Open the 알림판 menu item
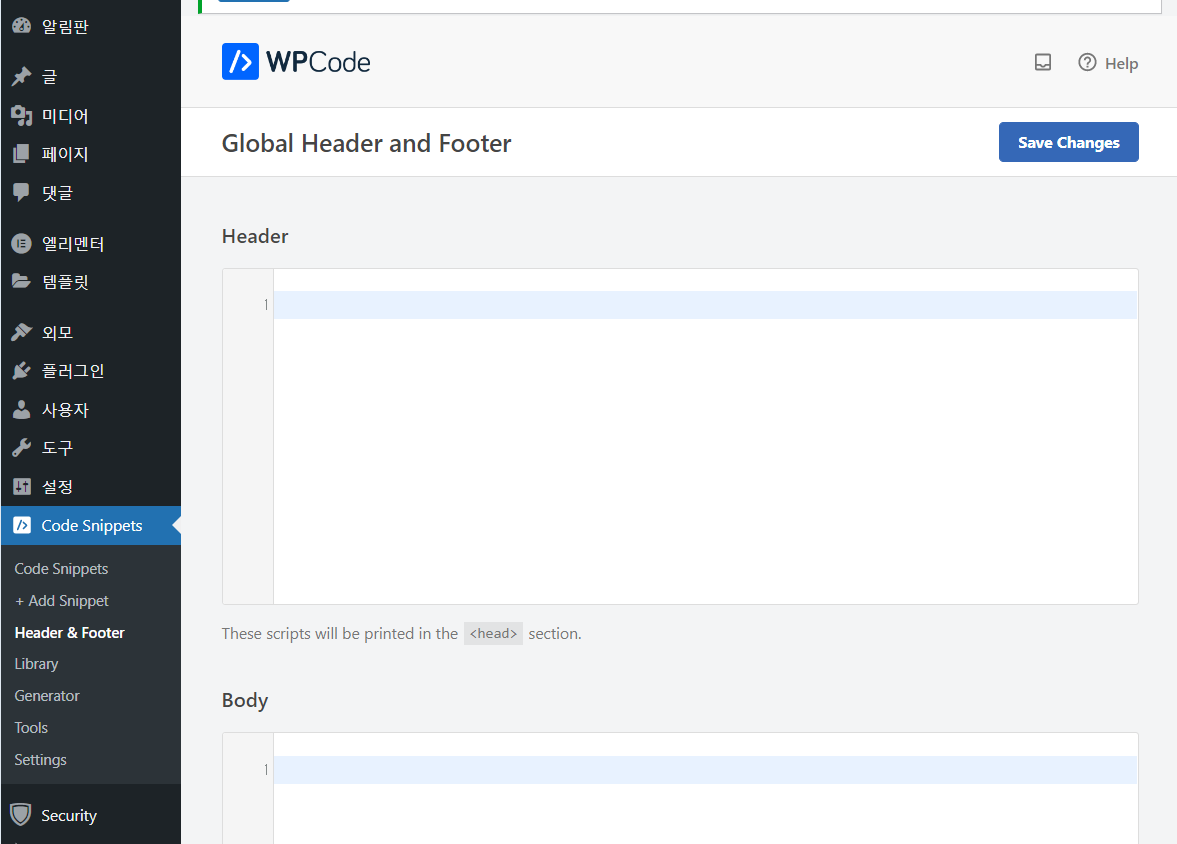The height and width of the screenshot is (844, 1177). click(91, 26)
